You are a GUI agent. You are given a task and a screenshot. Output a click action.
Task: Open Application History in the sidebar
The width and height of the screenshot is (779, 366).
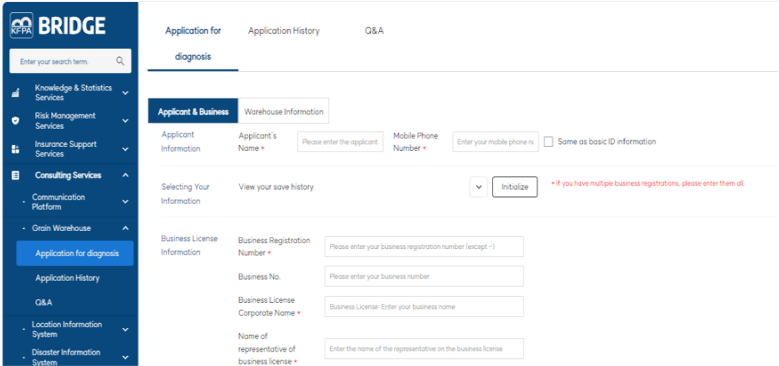click(68, 278)
